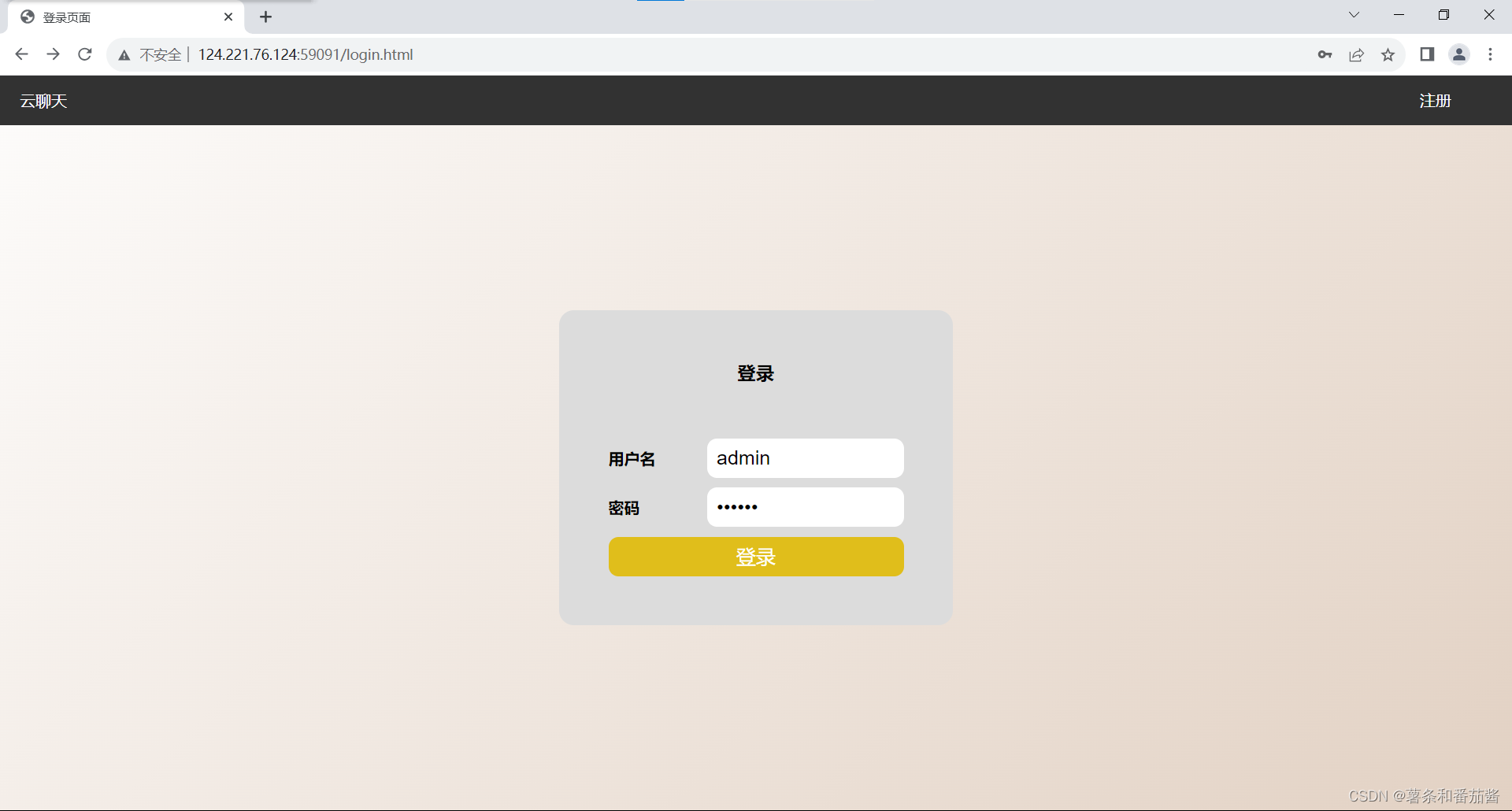Click the 密码 label
The image size is (1512, 811).
coord(624,508)
